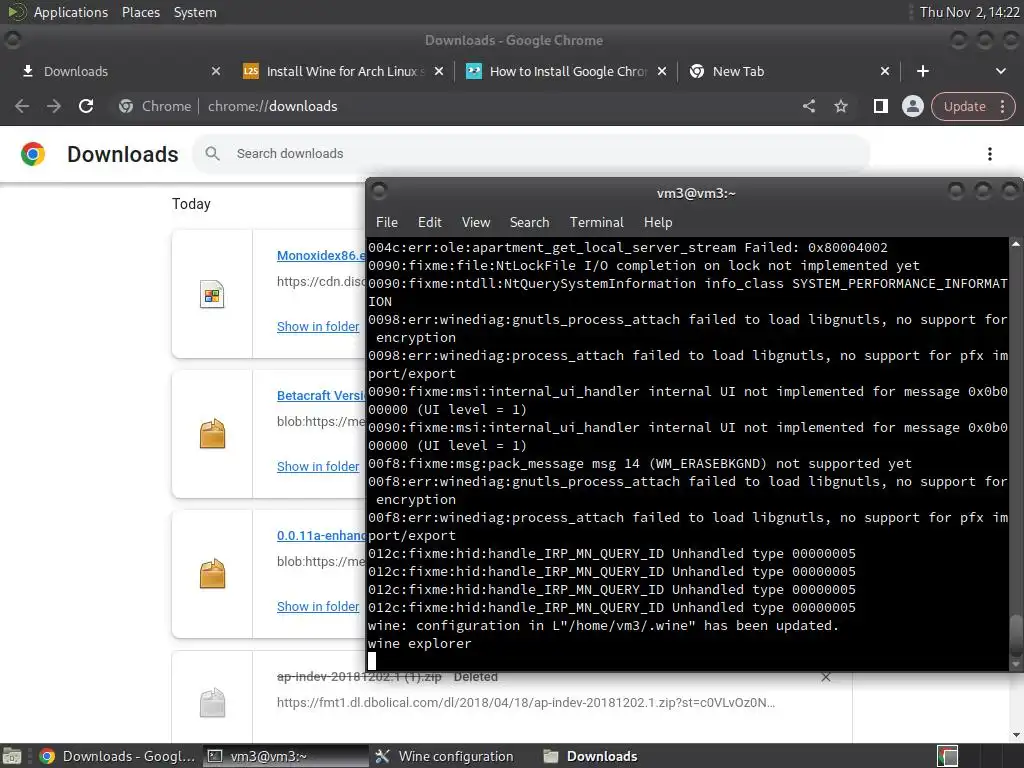Open the 0.0.11a-enhanced download link

tap(321, 536)
